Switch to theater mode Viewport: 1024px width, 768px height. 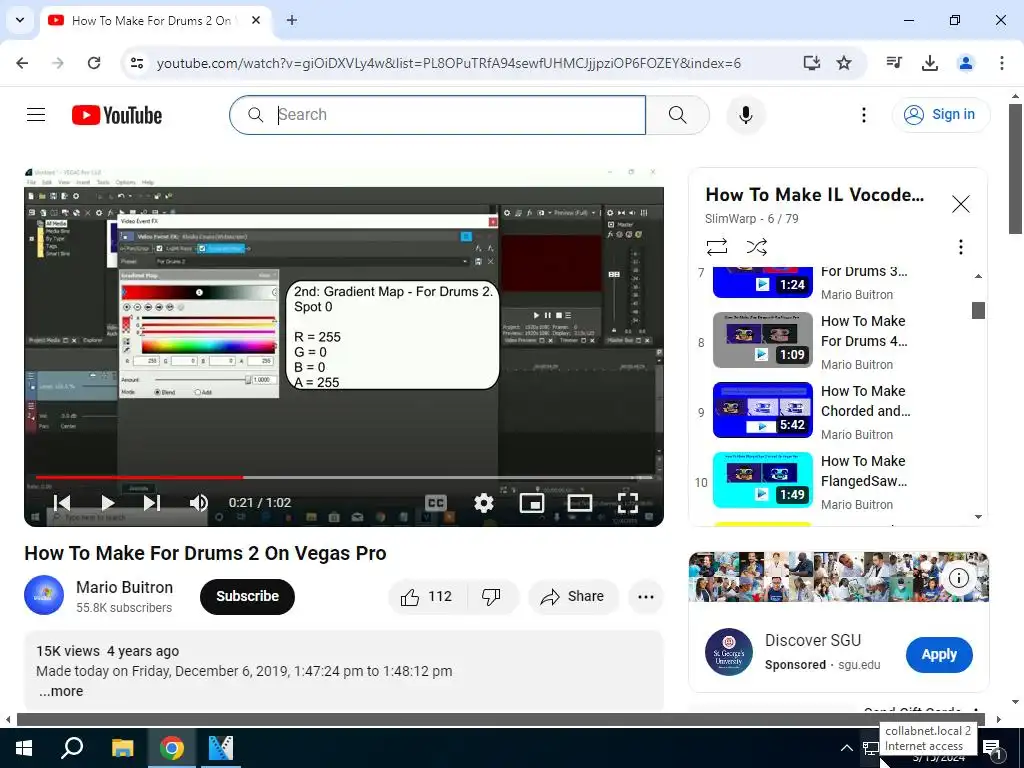point(580,502)
